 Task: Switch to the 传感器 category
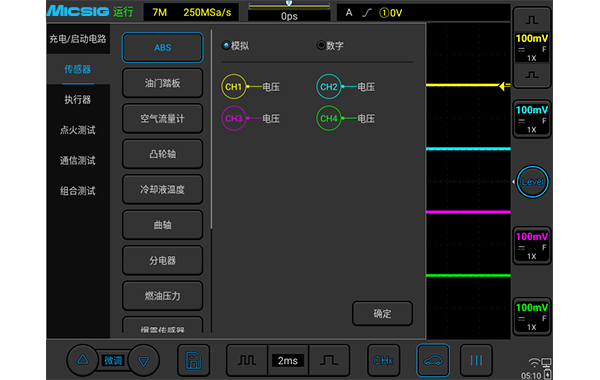78,69
